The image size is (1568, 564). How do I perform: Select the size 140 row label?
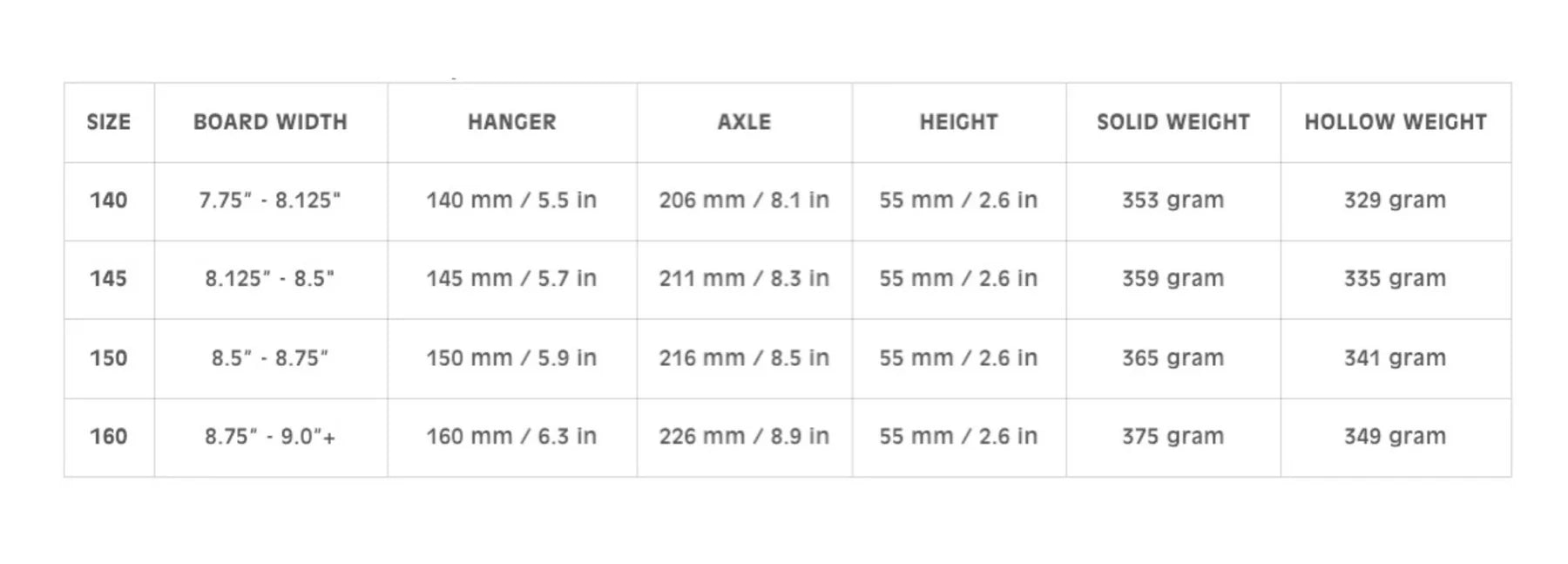[x=109, y=200]
